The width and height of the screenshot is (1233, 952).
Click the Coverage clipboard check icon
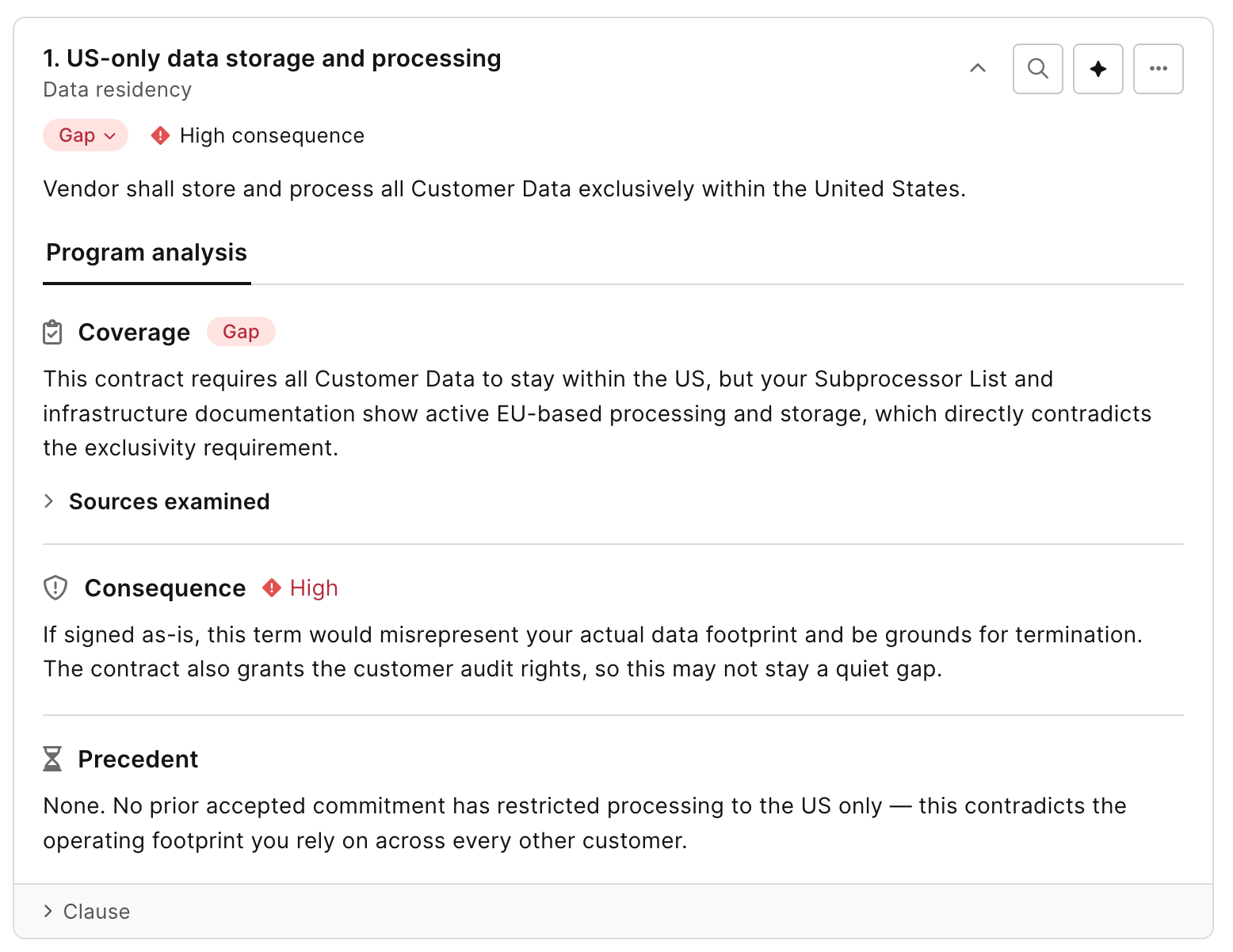click(x=52, y=333)
